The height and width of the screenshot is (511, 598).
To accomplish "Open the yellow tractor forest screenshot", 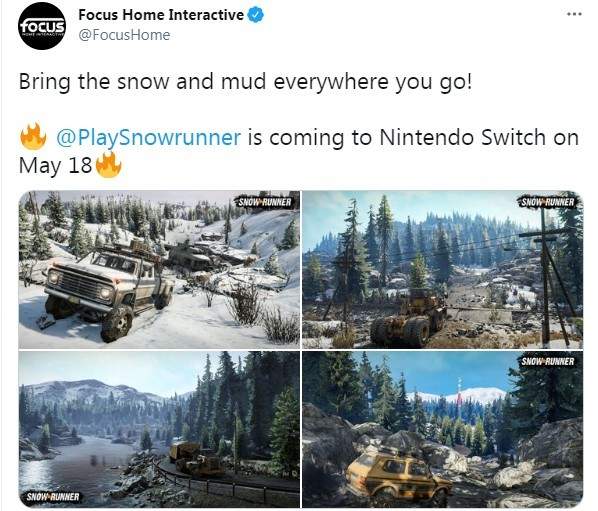I will pos(443,270).
